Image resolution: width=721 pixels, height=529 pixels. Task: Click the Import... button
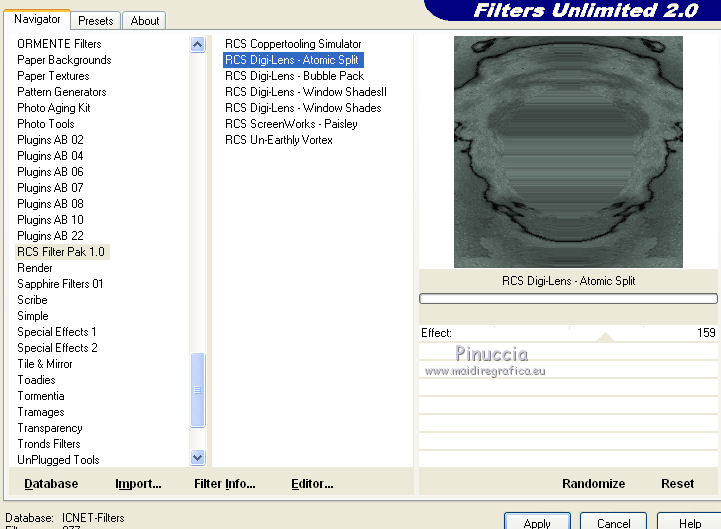point(138,484)
